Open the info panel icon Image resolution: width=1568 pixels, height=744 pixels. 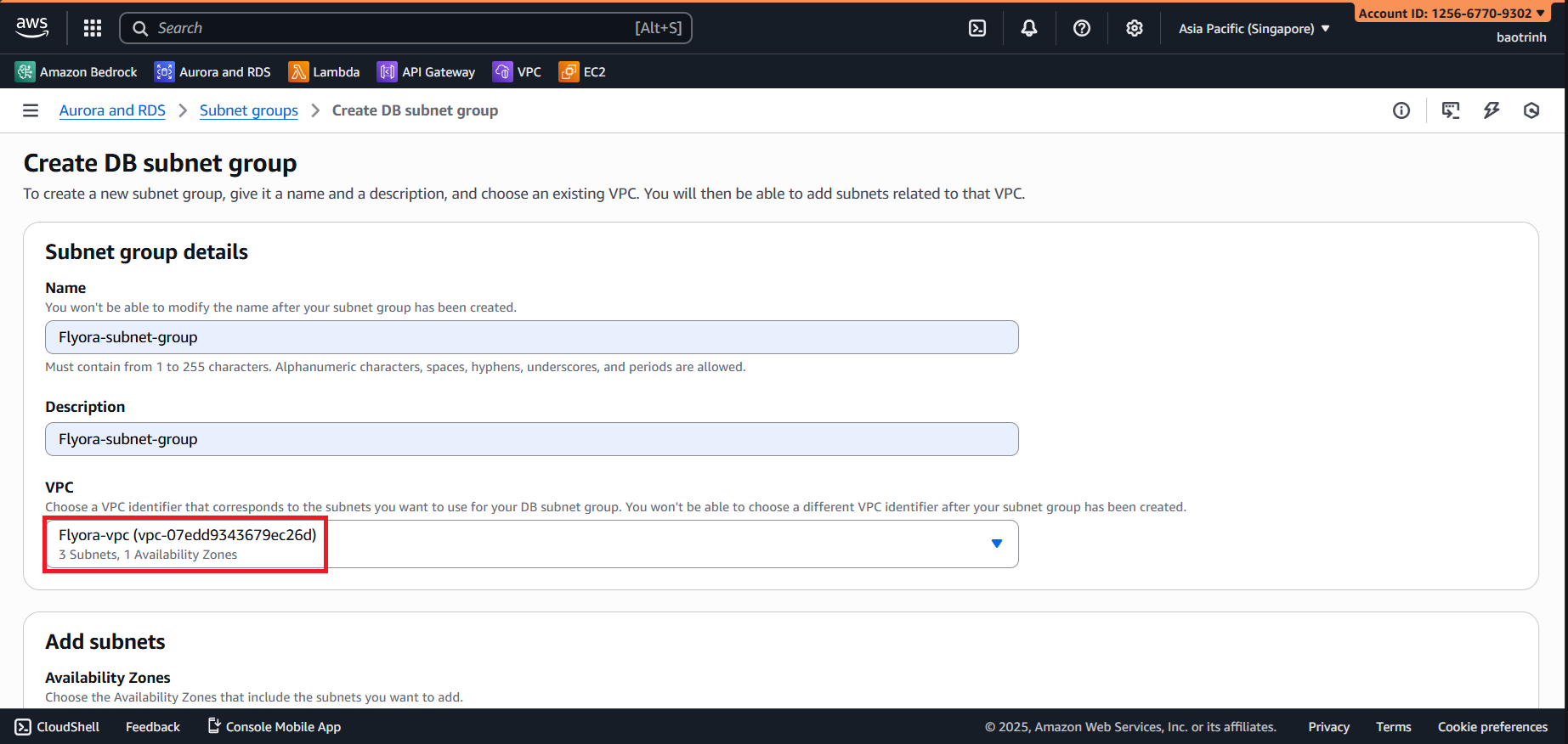1401,110
